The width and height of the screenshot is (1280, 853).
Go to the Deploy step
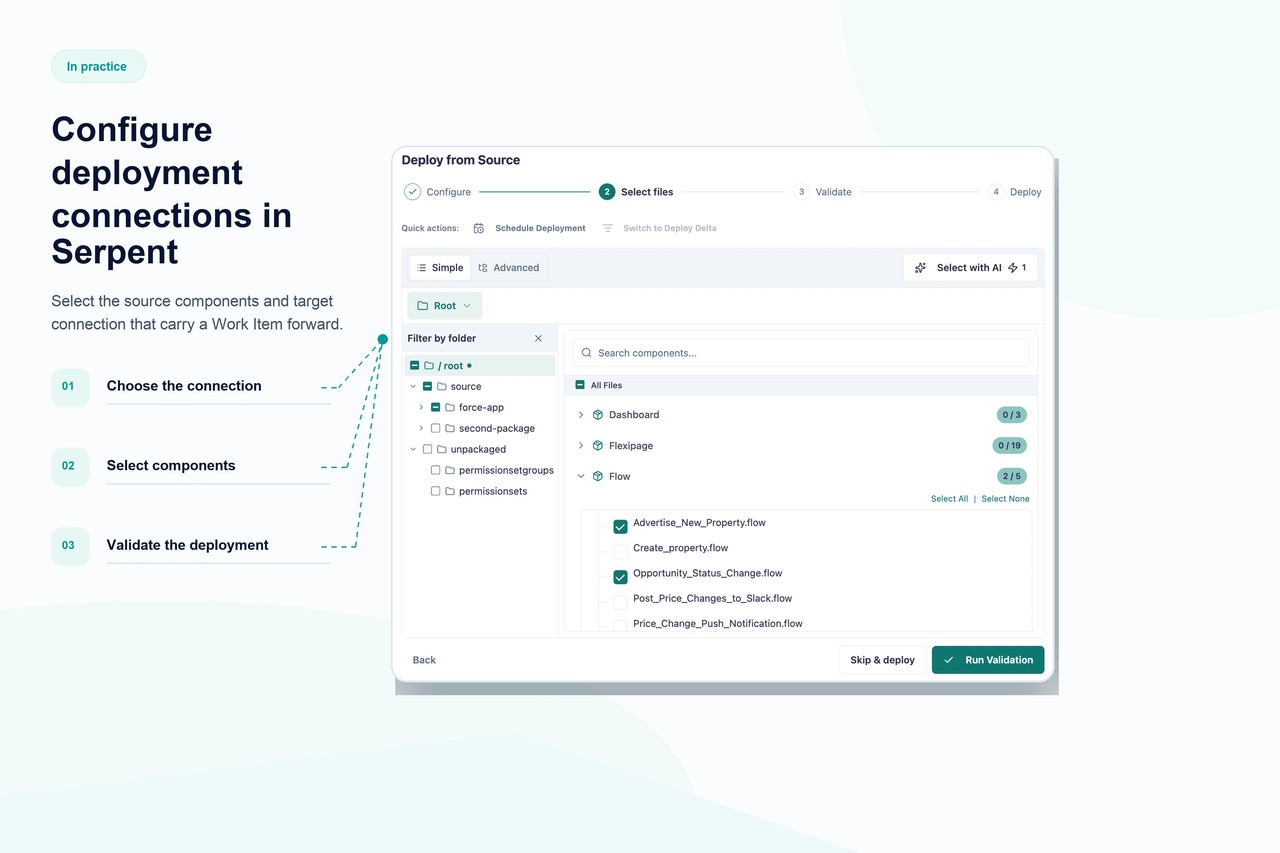point(1015,192)
